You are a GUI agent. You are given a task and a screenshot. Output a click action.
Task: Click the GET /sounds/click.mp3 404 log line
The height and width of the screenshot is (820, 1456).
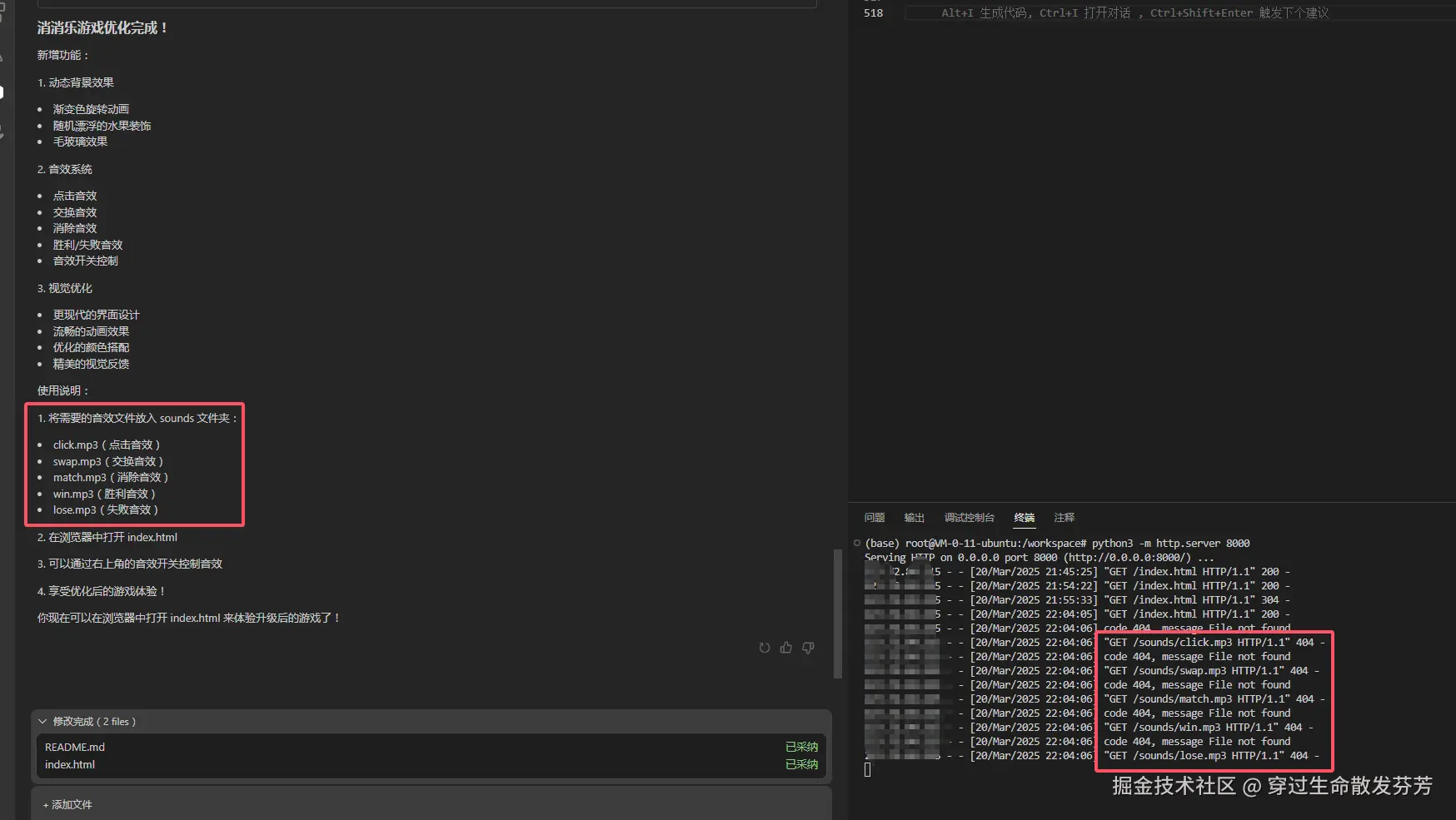tap(1214, 643)
